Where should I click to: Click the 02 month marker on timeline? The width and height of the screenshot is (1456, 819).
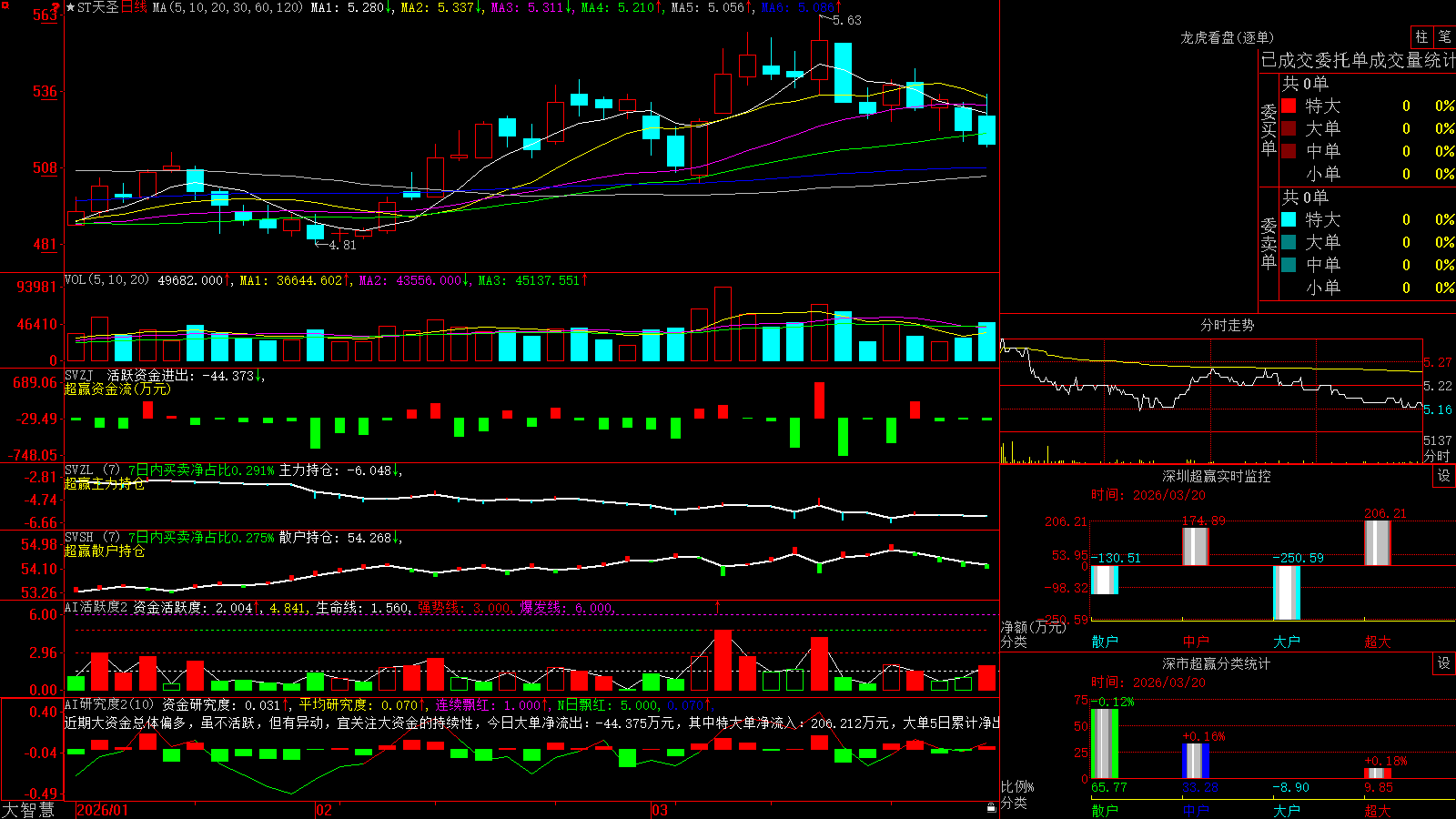tap(324, 810)
